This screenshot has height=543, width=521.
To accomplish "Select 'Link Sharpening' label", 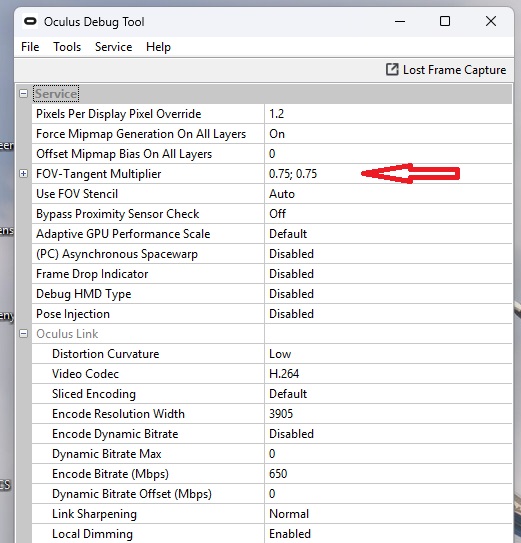I will pos(94,514).
